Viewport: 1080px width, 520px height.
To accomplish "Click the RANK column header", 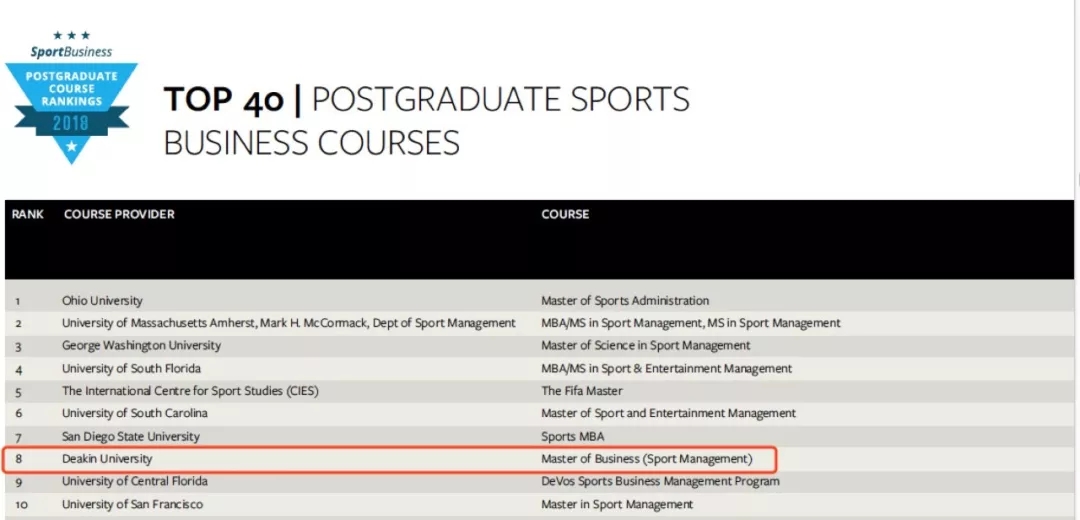I will coord(28,214).
